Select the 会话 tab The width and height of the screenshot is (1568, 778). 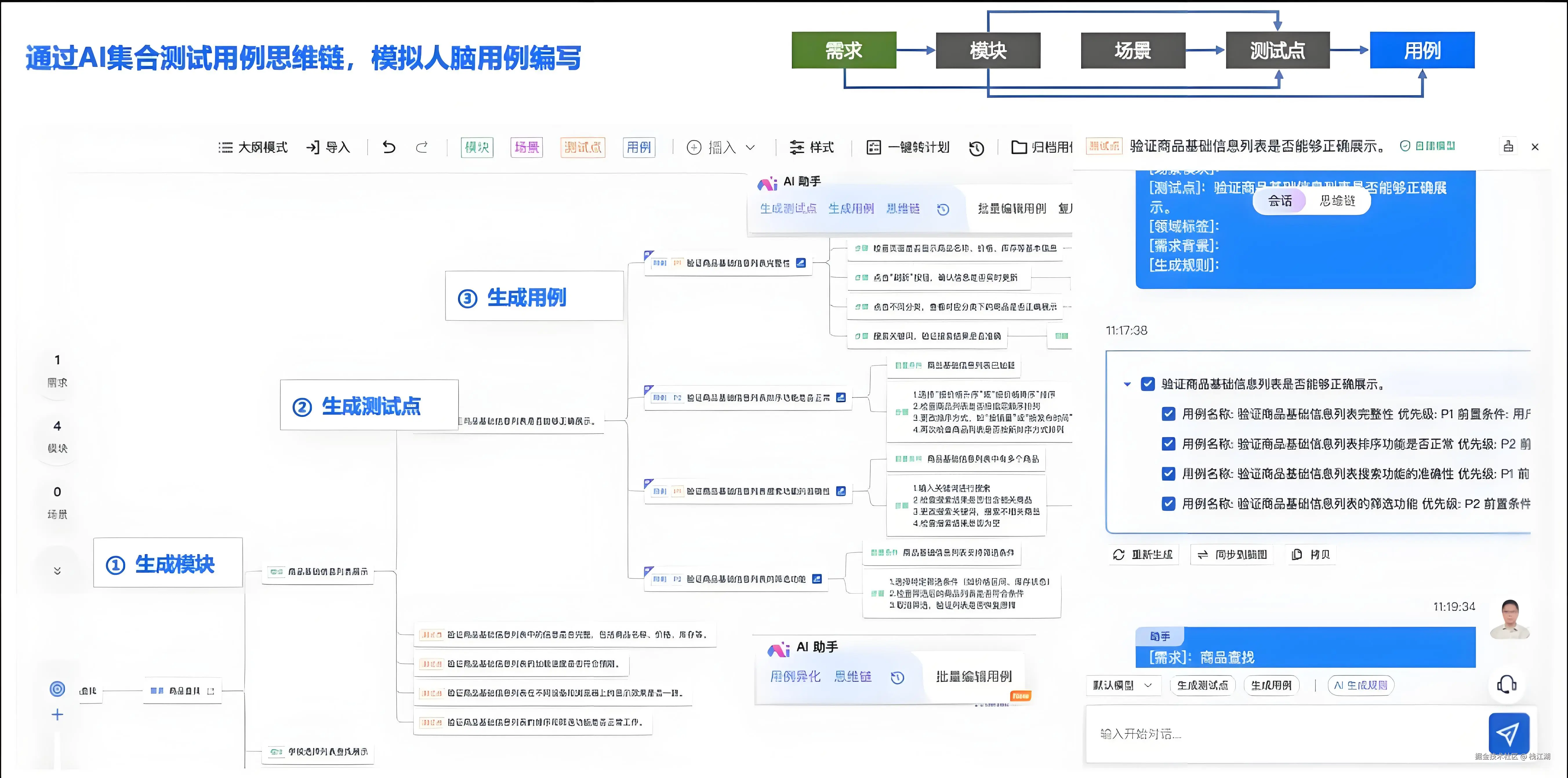click(1280, 201)
